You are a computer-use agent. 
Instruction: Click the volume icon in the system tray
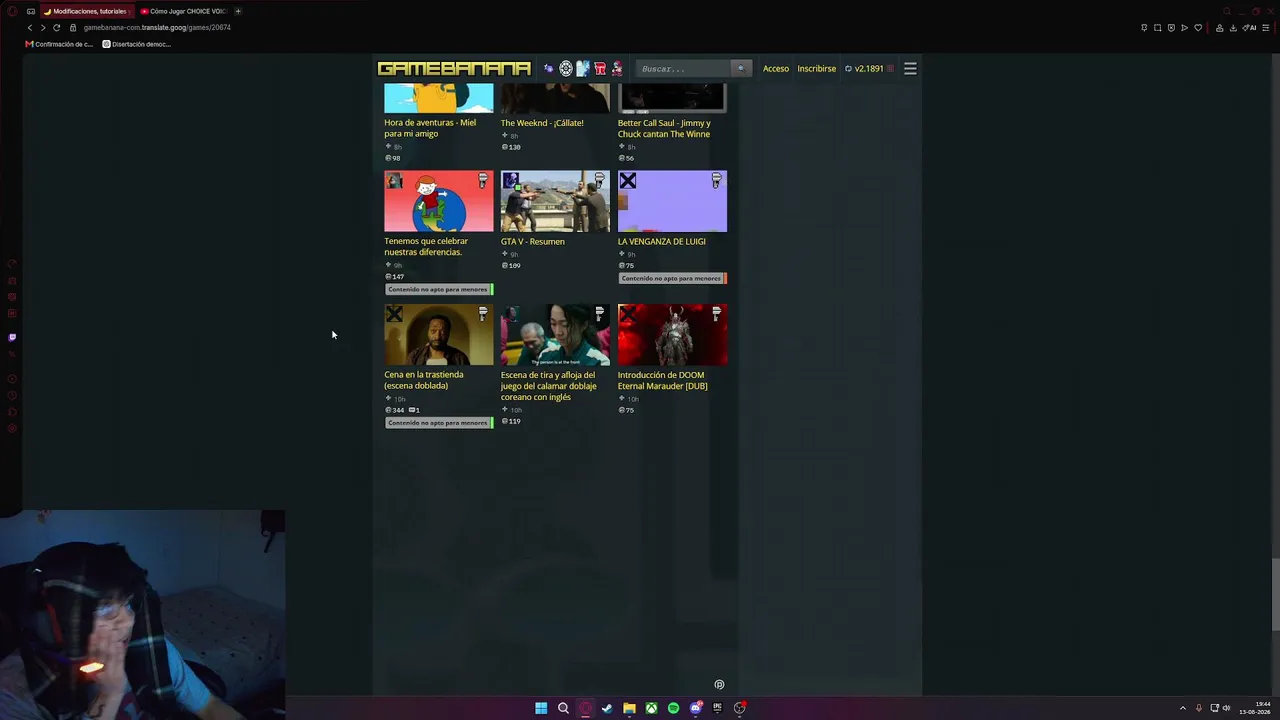click(x=1227, y=708)
